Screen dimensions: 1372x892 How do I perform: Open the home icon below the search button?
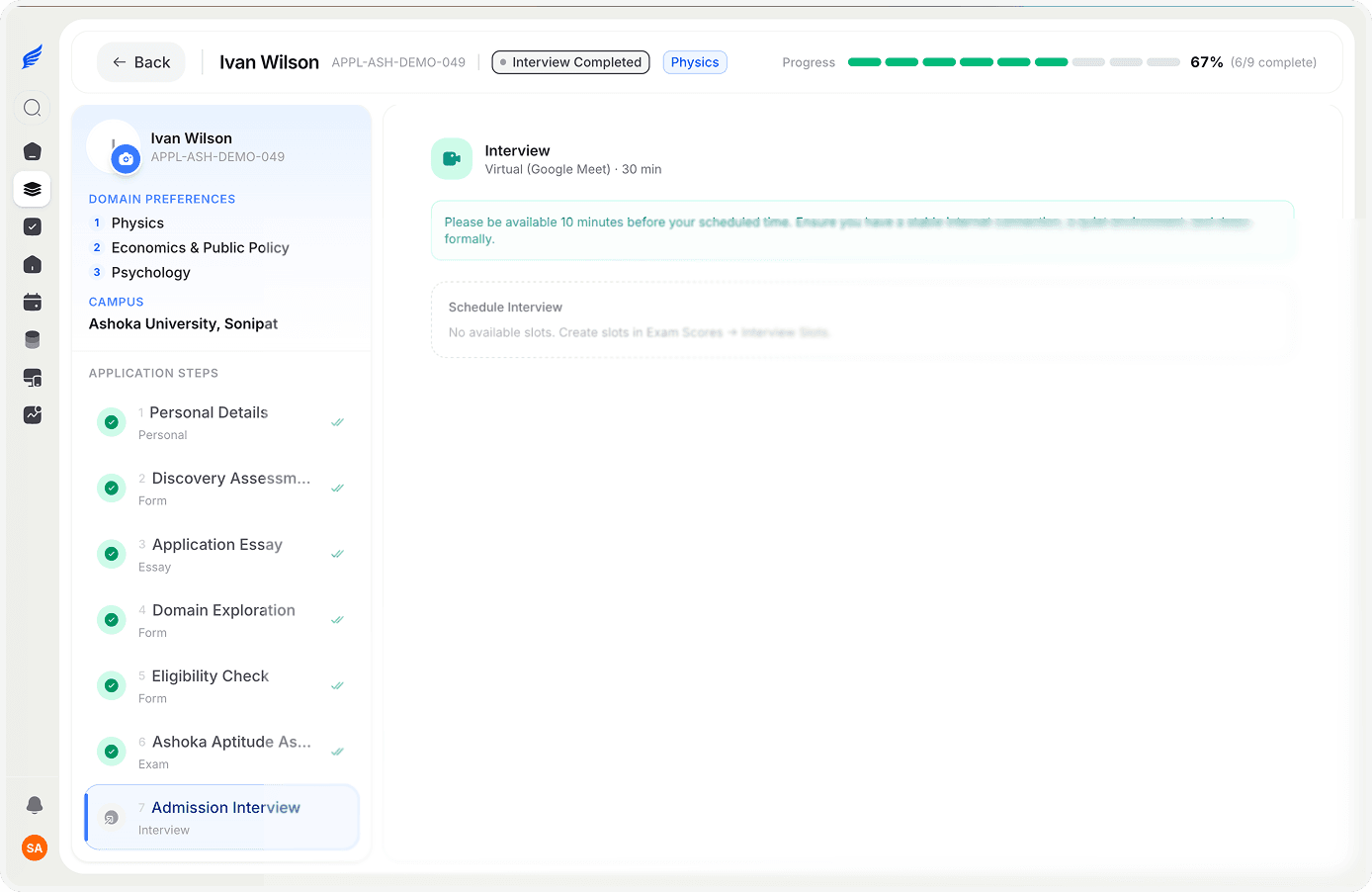pos(33,151)
